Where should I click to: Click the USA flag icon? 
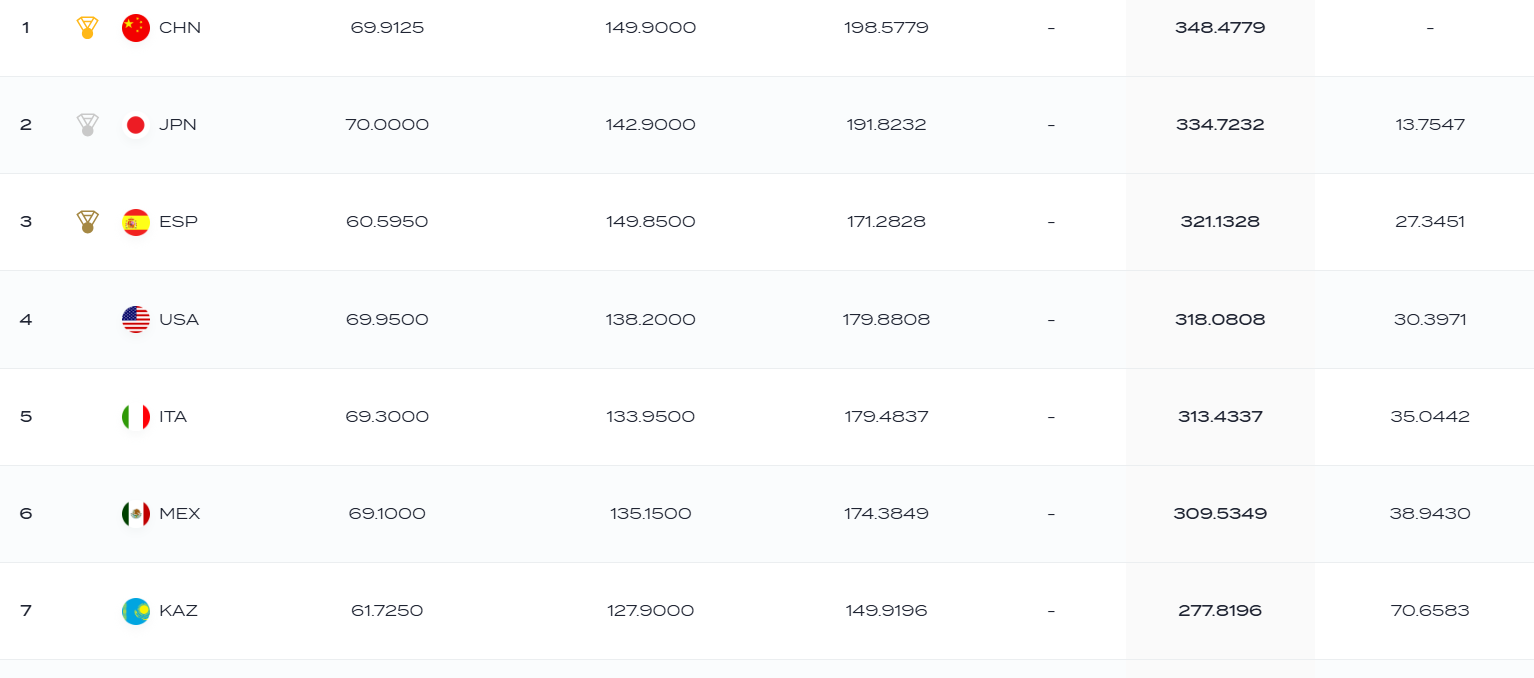136,320
